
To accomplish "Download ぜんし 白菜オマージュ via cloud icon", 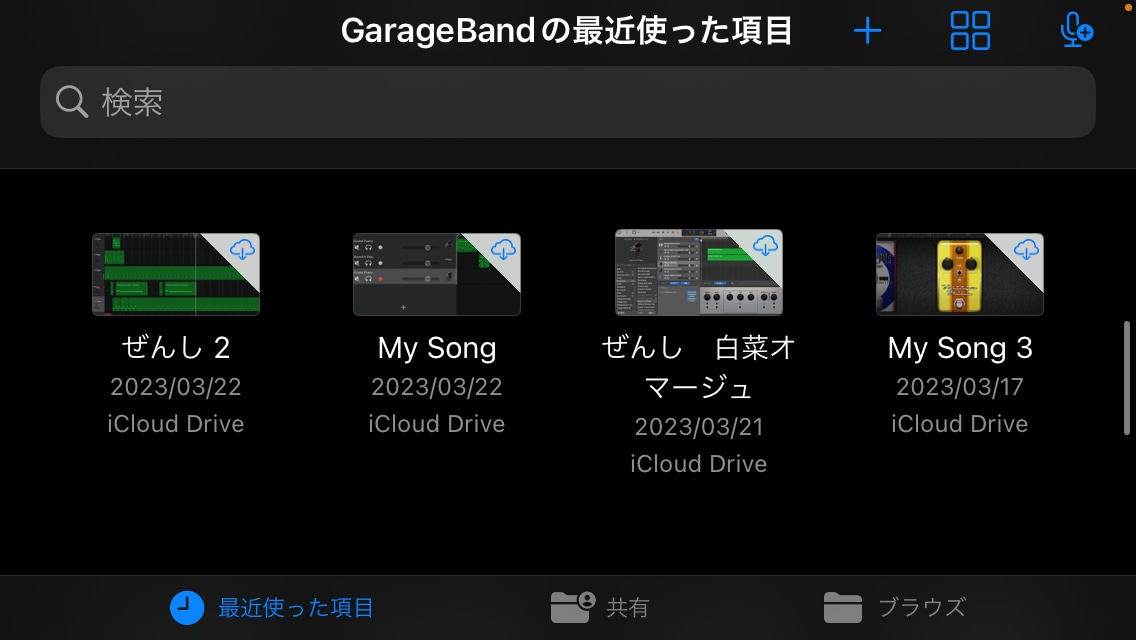I will pos(765,246).
